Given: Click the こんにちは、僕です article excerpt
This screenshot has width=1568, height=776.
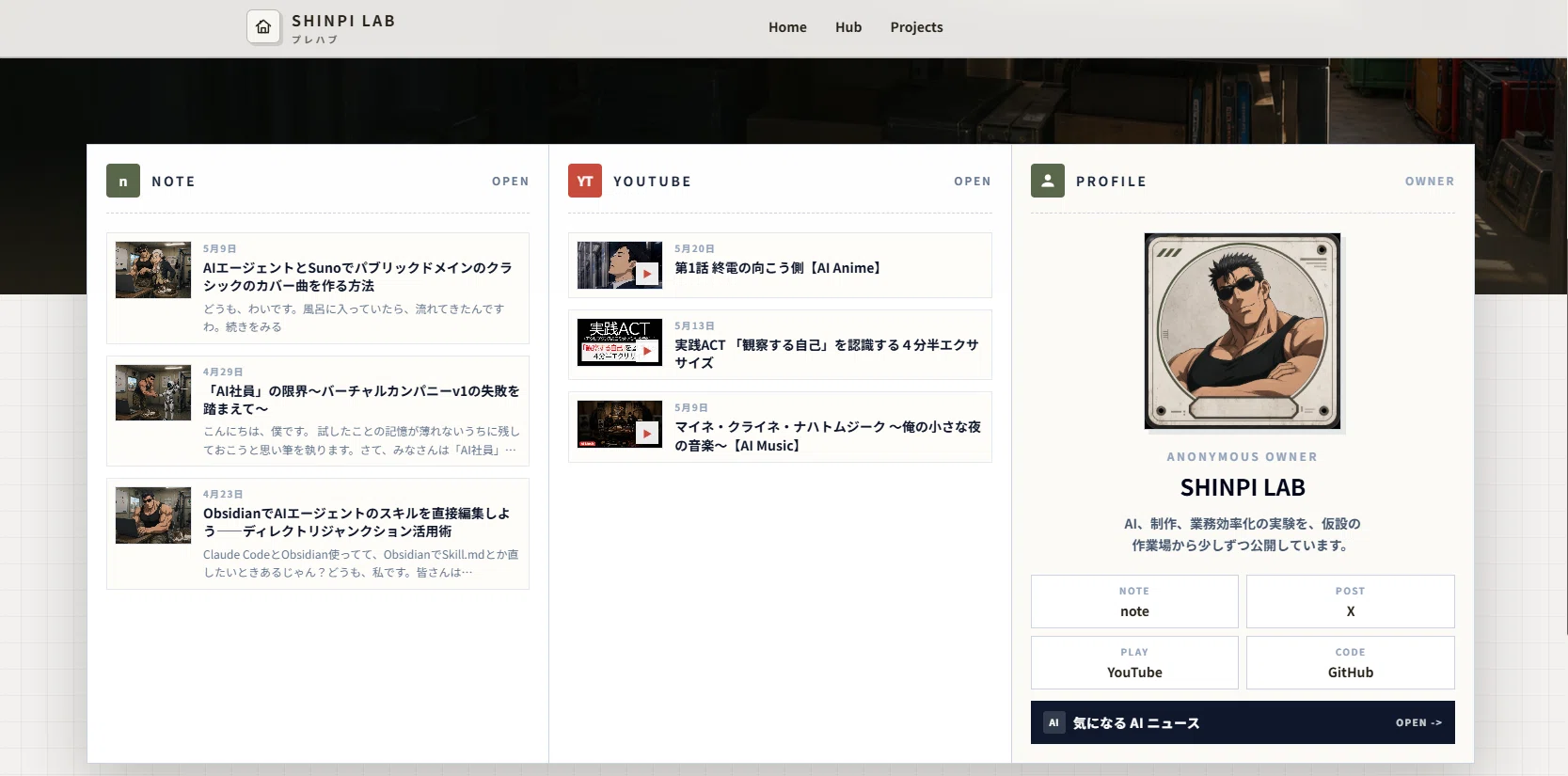Looking at the screenshot, I should tap(361, 440).
